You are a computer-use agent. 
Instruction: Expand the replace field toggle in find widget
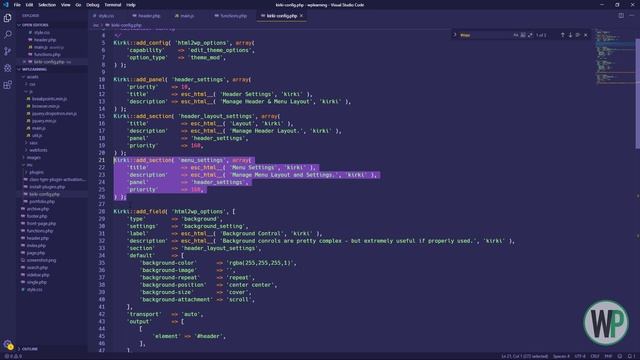454,35
